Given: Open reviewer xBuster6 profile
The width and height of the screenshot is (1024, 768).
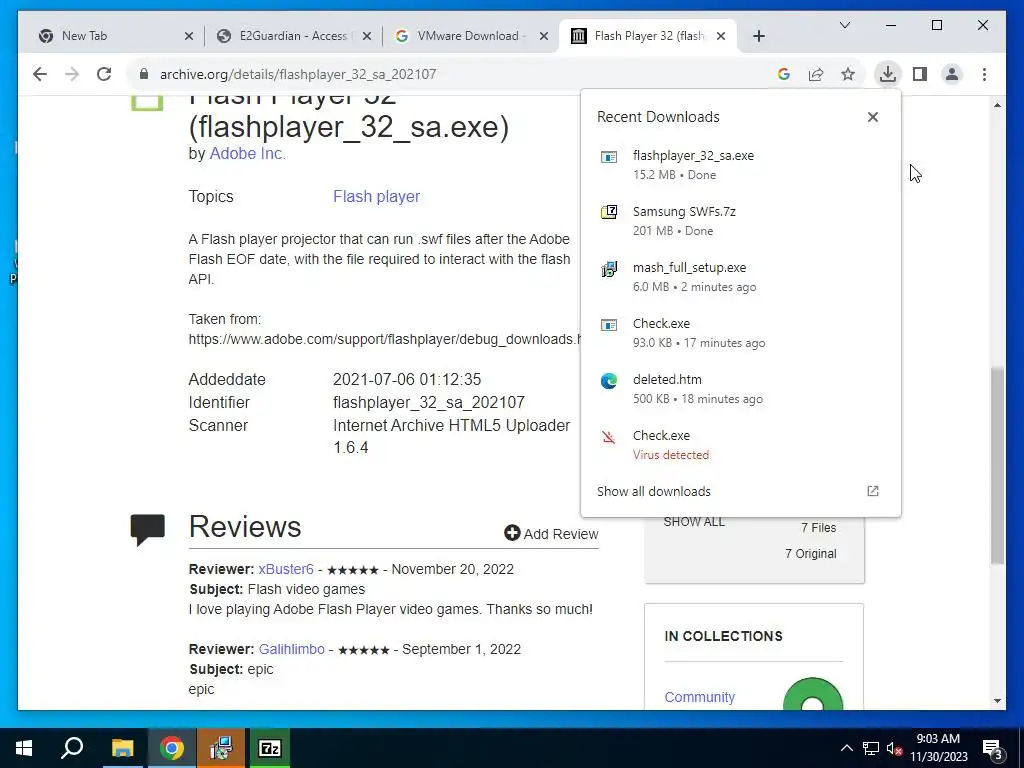Looking at the screenshot, I should (x=286, y=569).
